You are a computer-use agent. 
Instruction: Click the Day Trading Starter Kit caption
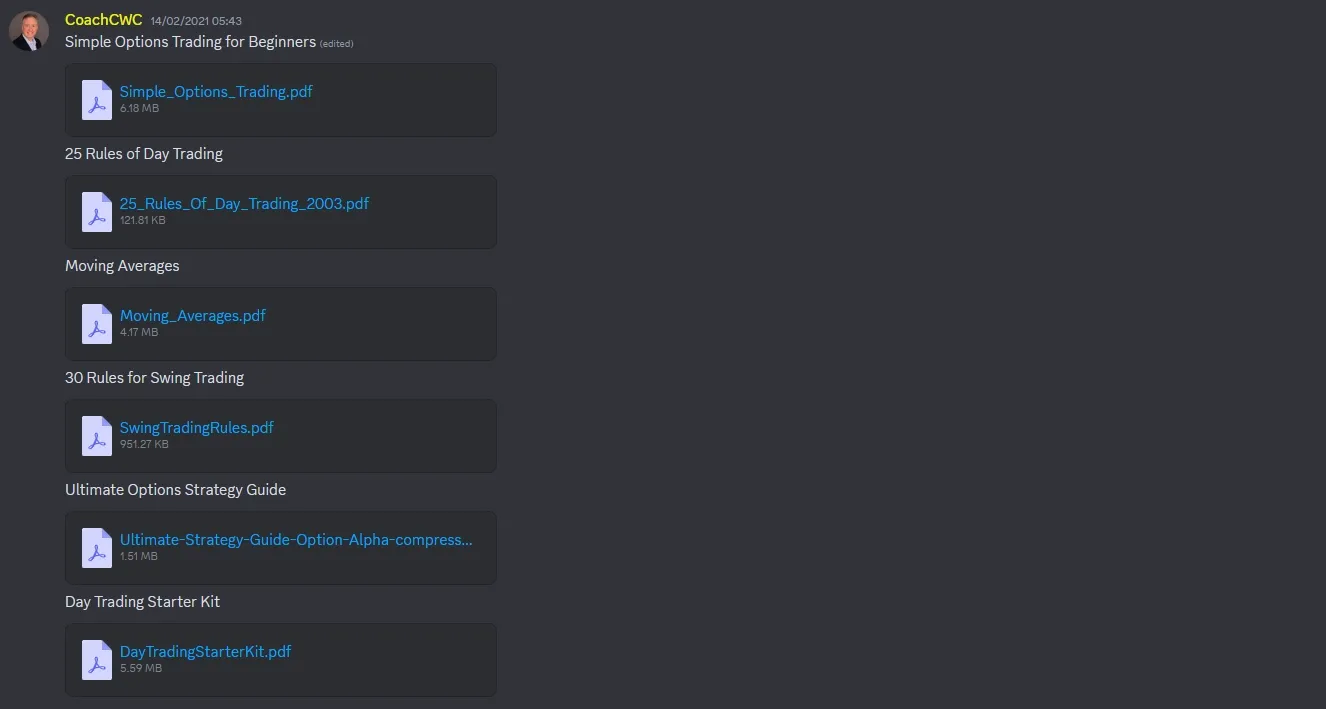coord(142,602)
